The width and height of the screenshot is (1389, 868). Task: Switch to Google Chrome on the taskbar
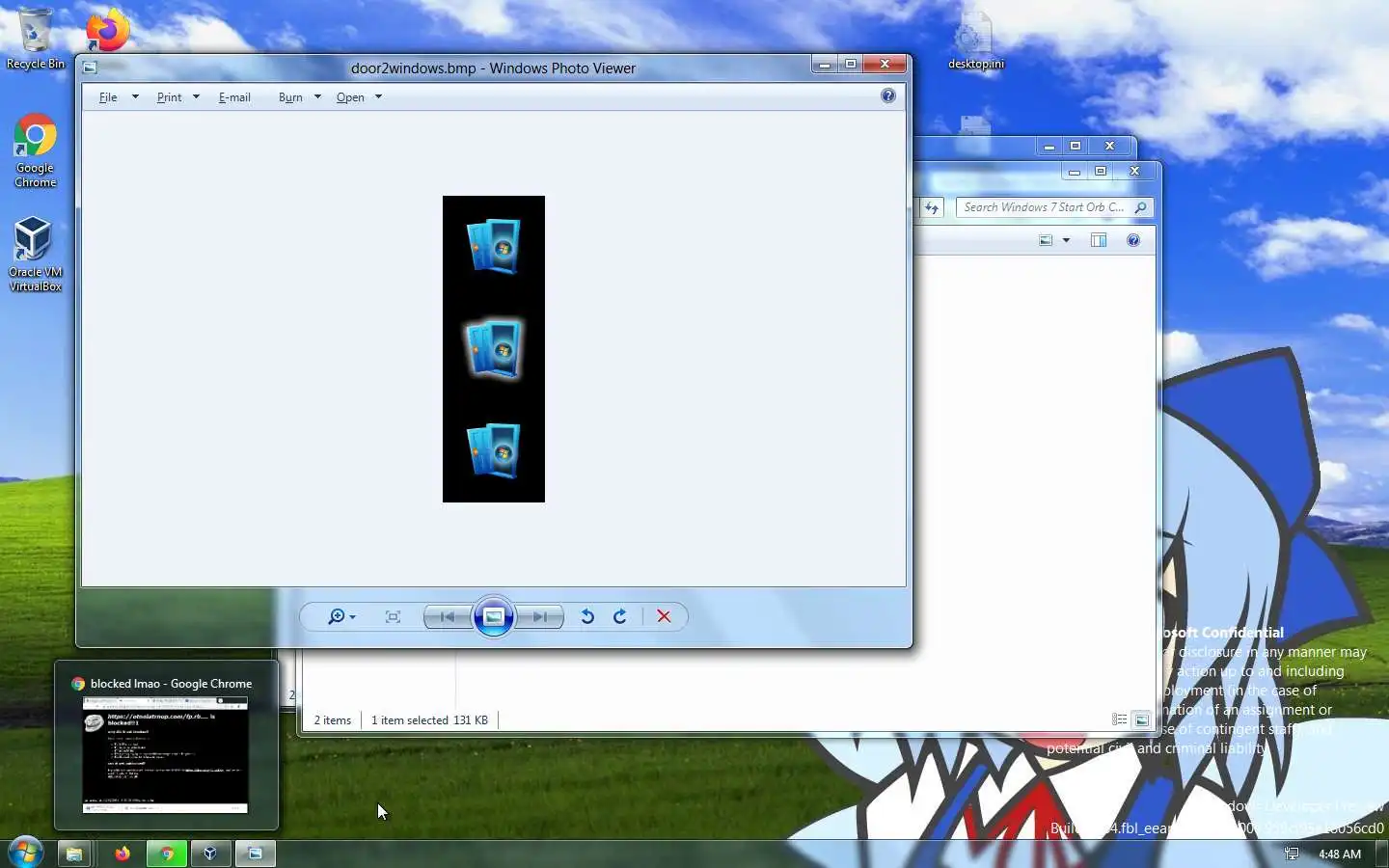coord(167,854)
